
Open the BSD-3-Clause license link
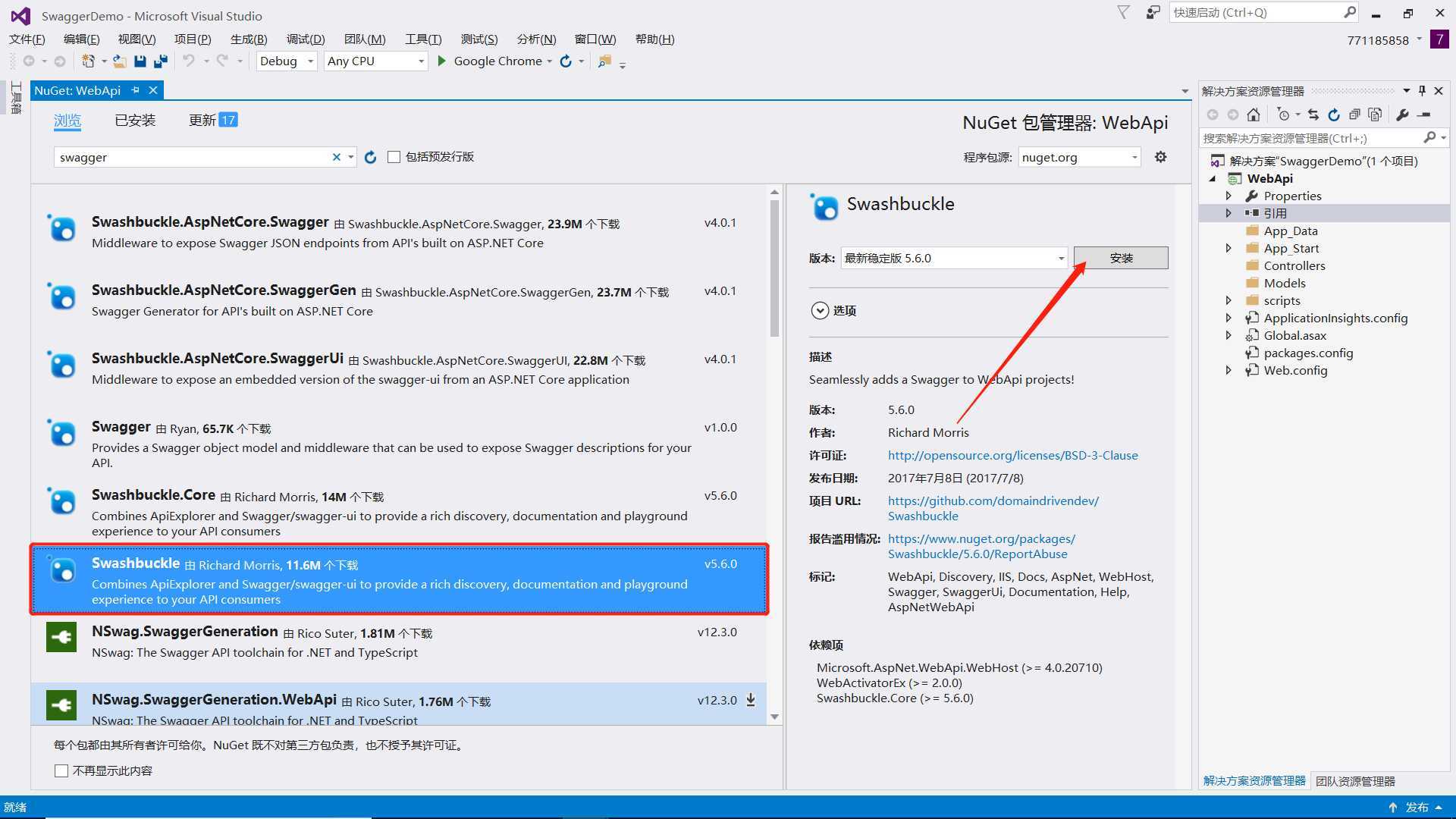tap(1013, 455)
